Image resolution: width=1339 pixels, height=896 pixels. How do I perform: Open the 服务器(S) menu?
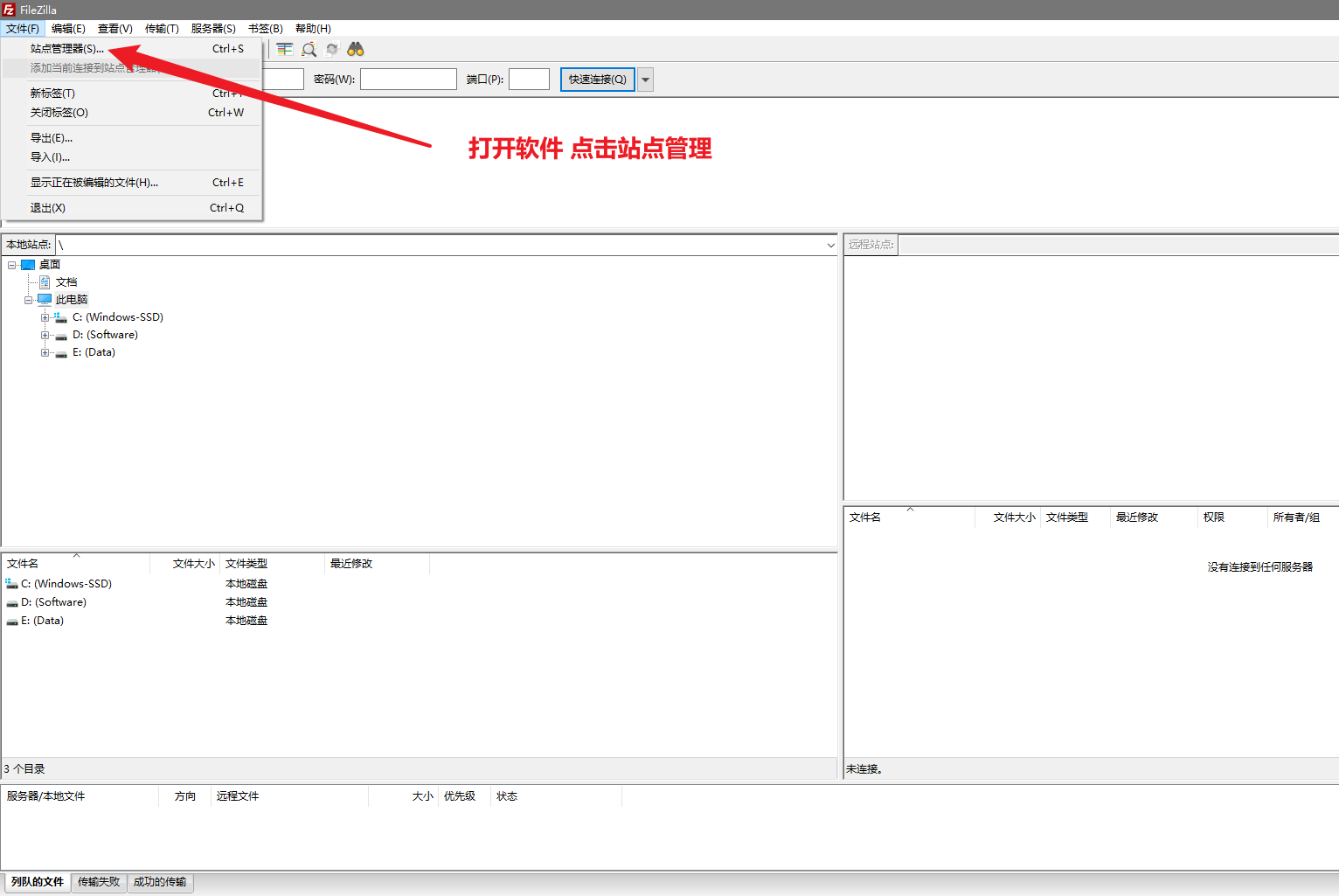(x=213, y=29)
